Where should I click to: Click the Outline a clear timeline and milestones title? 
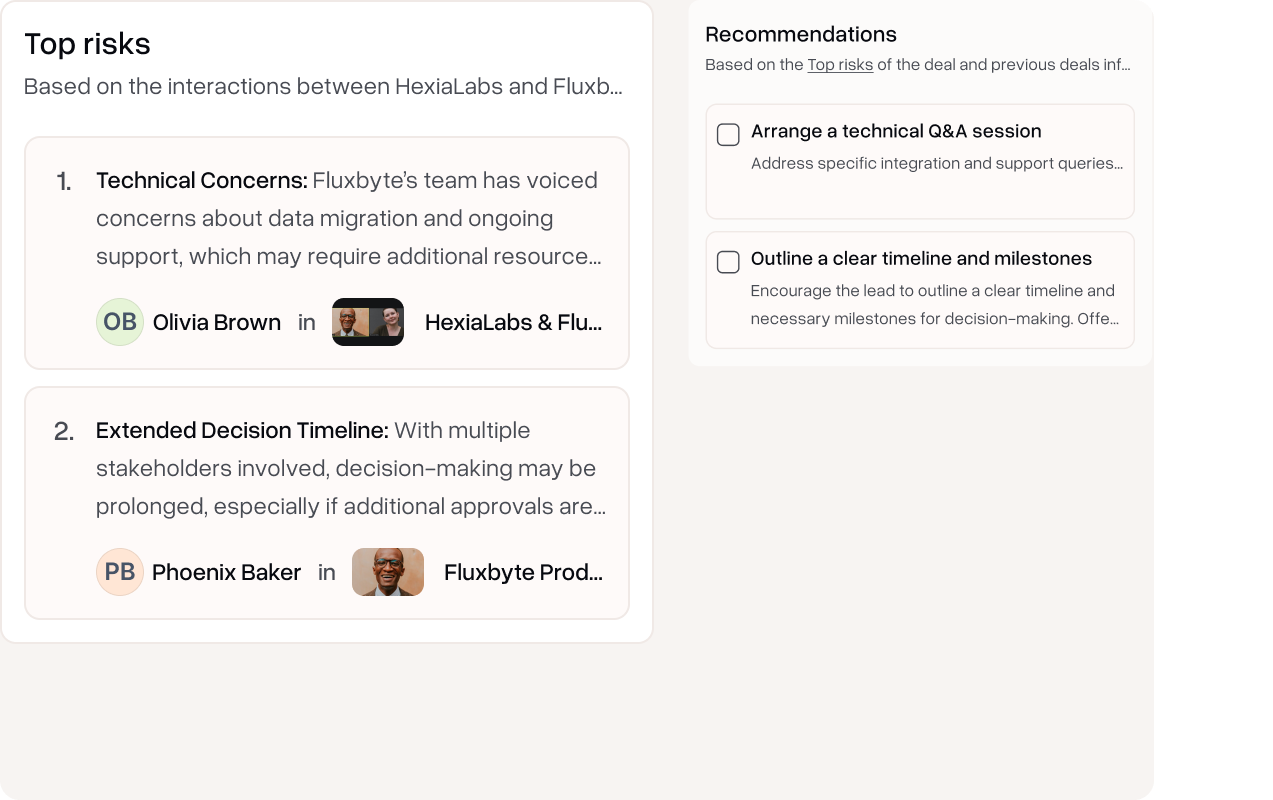coord(921,258)
